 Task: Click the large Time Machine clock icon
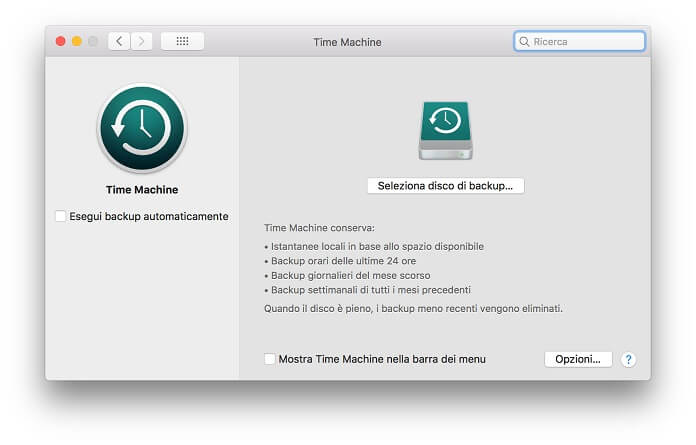tap(141, 129)
